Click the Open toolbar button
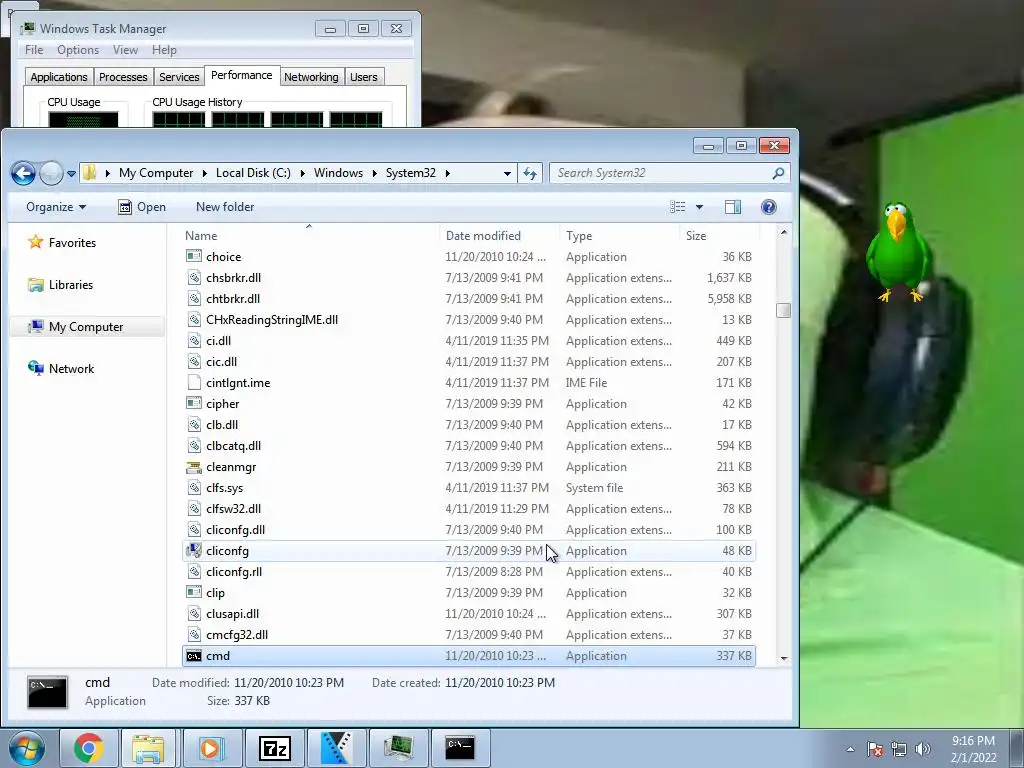 142,207
